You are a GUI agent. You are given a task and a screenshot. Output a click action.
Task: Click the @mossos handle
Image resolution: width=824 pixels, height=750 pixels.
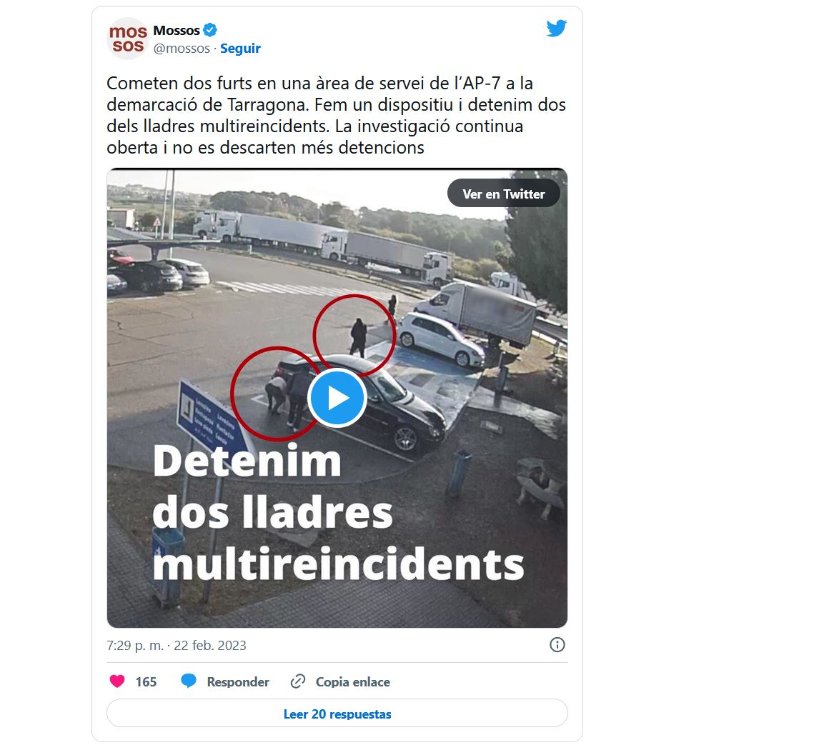pyautogui.click(x=181, y=48)
